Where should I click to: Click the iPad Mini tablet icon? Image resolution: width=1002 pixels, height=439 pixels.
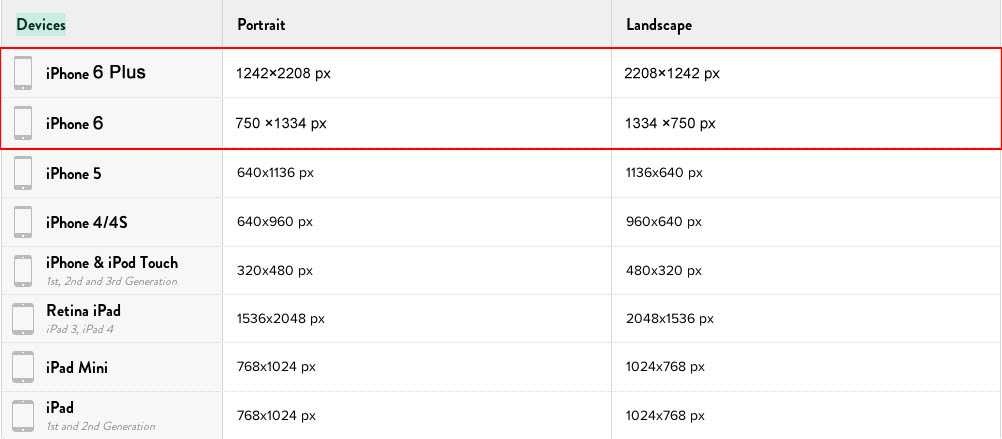[x=23, y=367]
